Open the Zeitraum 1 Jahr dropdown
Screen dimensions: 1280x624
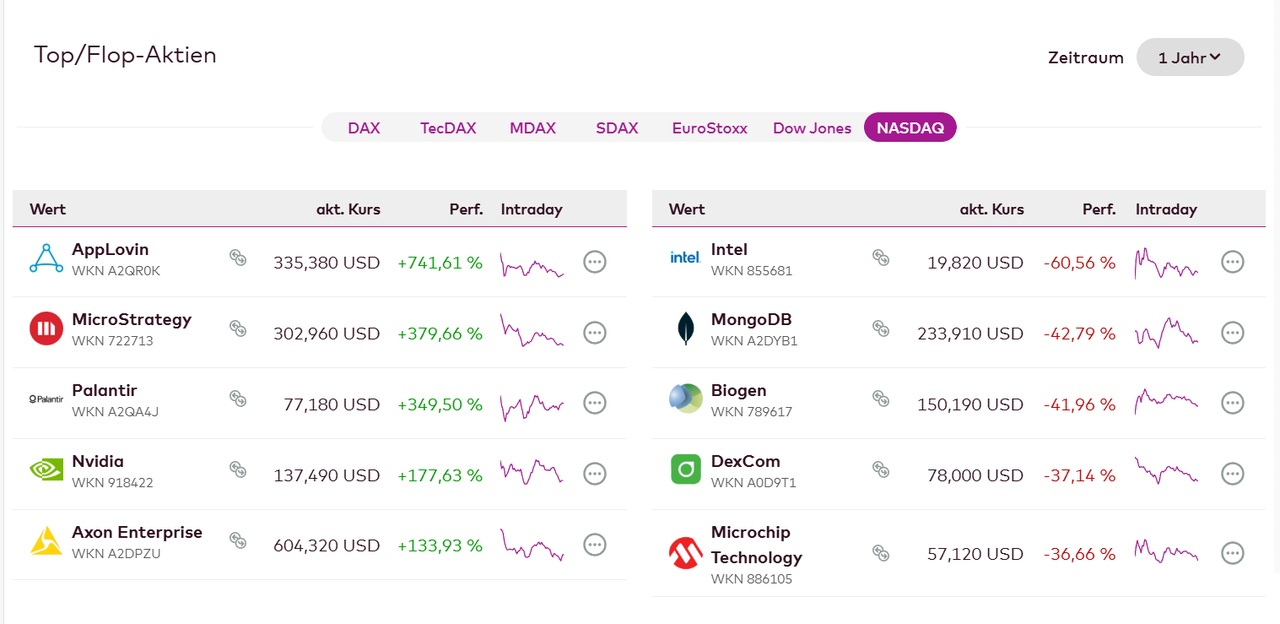click(x=1190, y=57)
